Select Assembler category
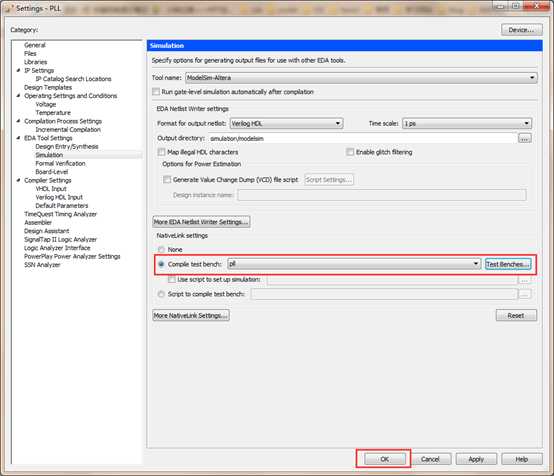This screenshot has height=476, width=554. click(x=38, y=223)
